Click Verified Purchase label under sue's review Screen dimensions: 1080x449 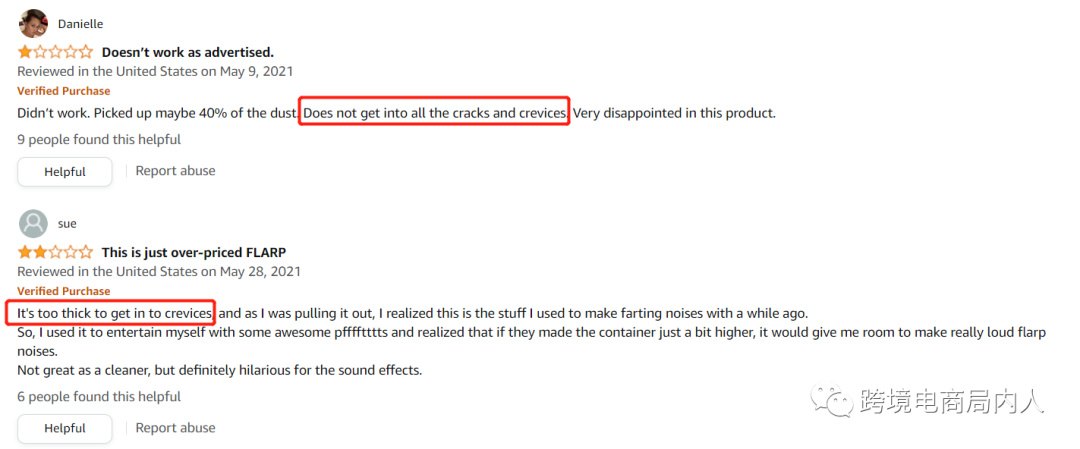pyautogui.click(x=64, y=291)
